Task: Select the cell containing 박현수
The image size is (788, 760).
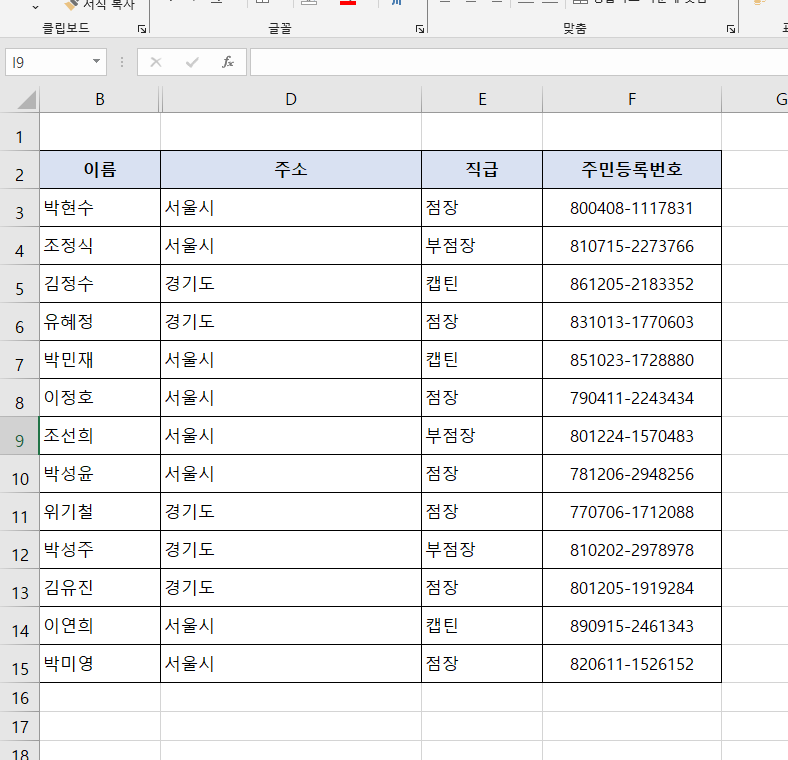Action: point(100,208)
